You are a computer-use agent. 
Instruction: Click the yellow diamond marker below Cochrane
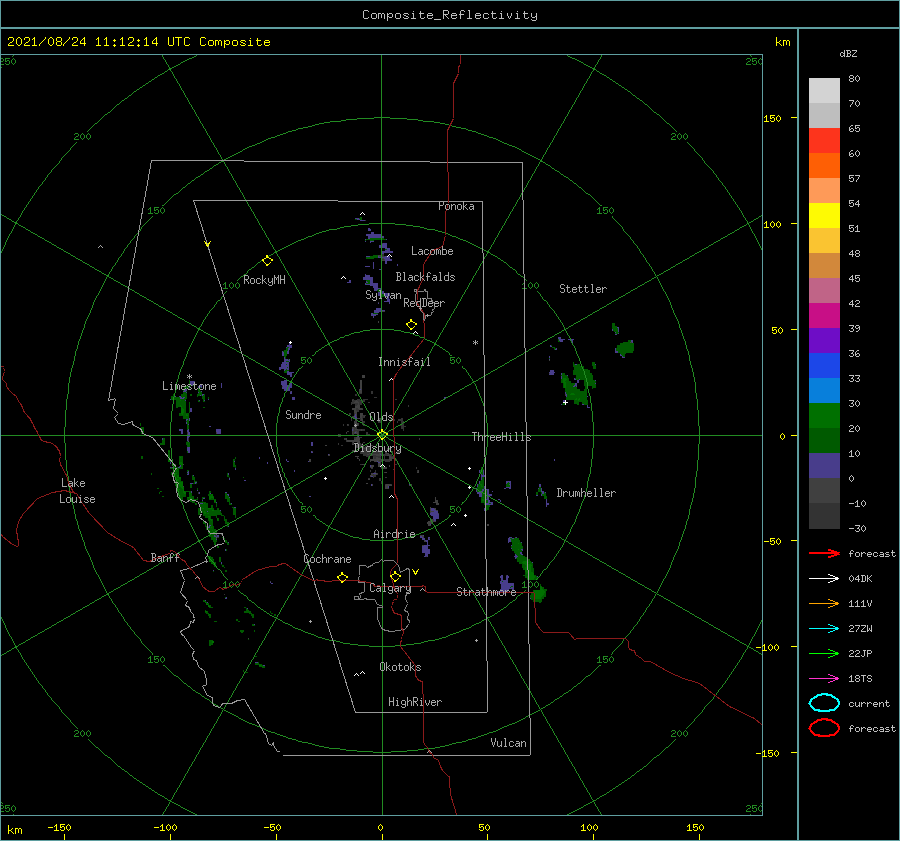(x=342, y=578)
